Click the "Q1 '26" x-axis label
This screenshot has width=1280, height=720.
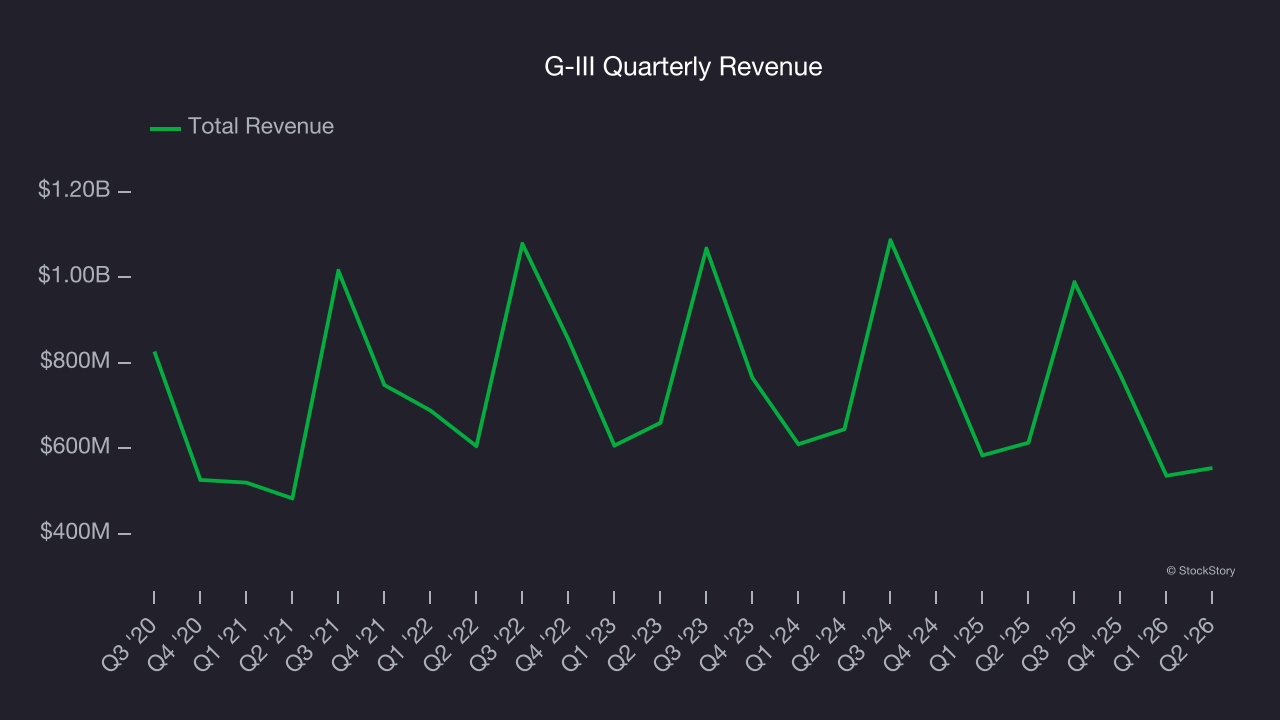click(1144, 645)
